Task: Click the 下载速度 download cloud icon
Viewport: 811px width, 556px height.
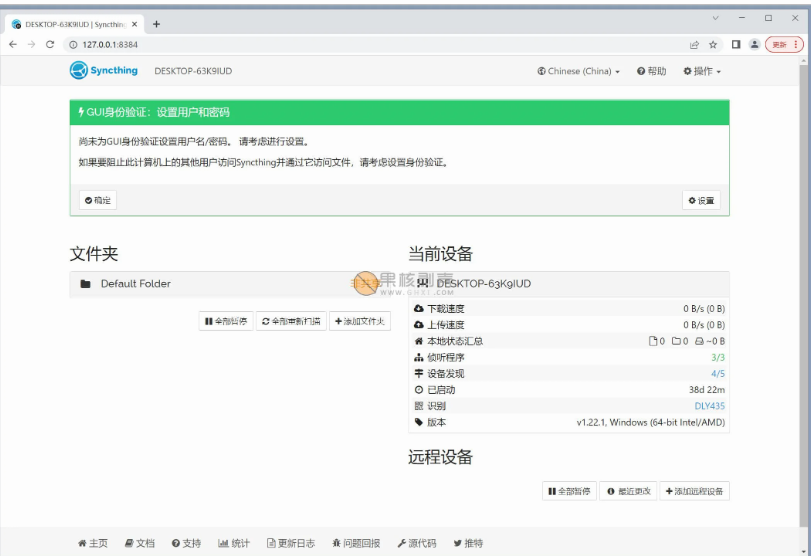Action: click(x=419, y=309)
